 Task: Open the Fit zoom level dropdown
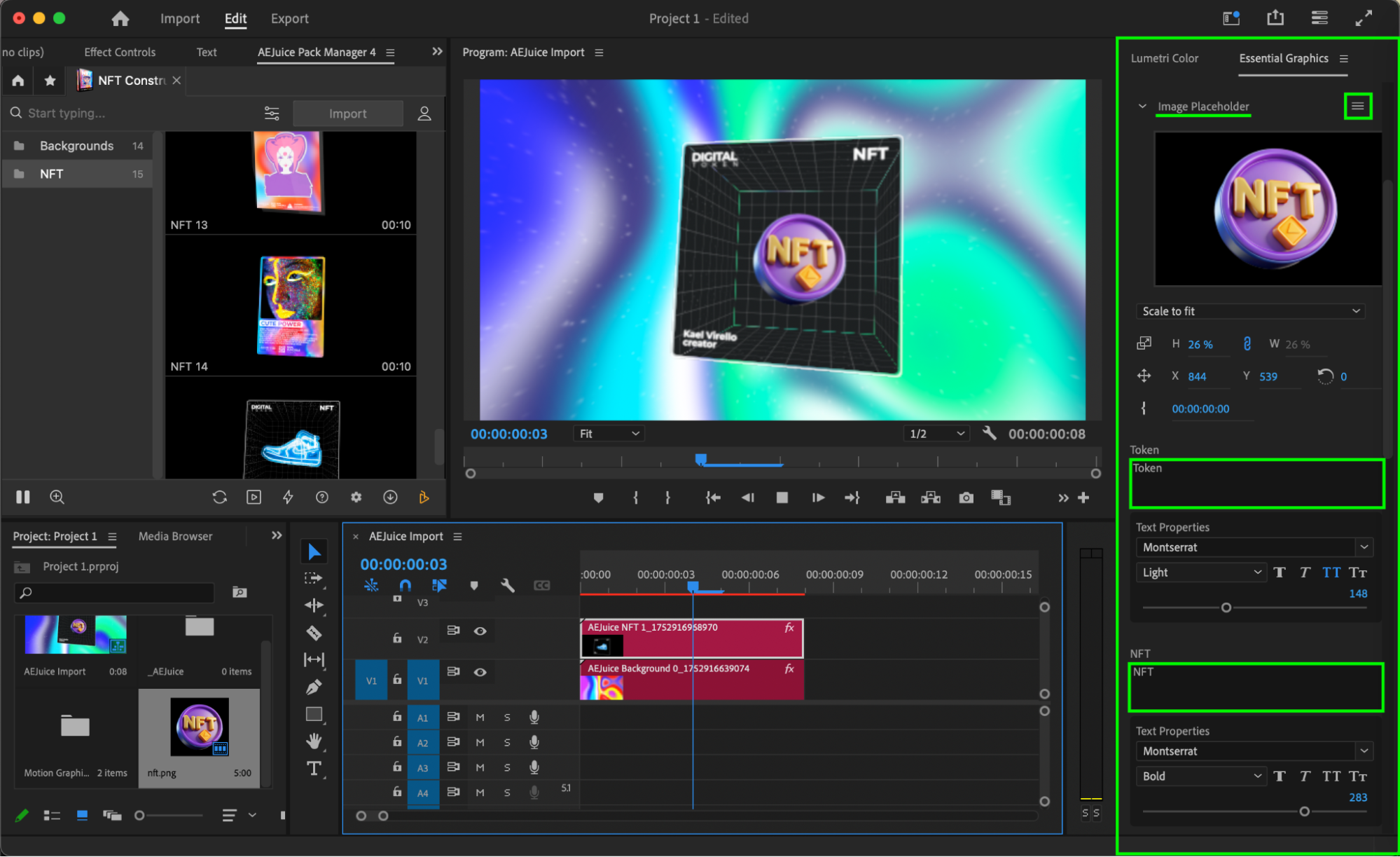(x=608, y=434)
